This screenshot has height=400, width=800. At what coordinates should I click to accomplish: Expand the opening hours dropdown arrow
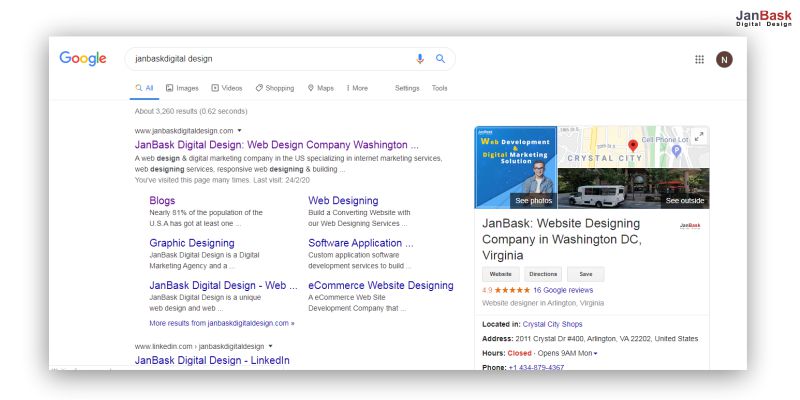tap(595, 354)
